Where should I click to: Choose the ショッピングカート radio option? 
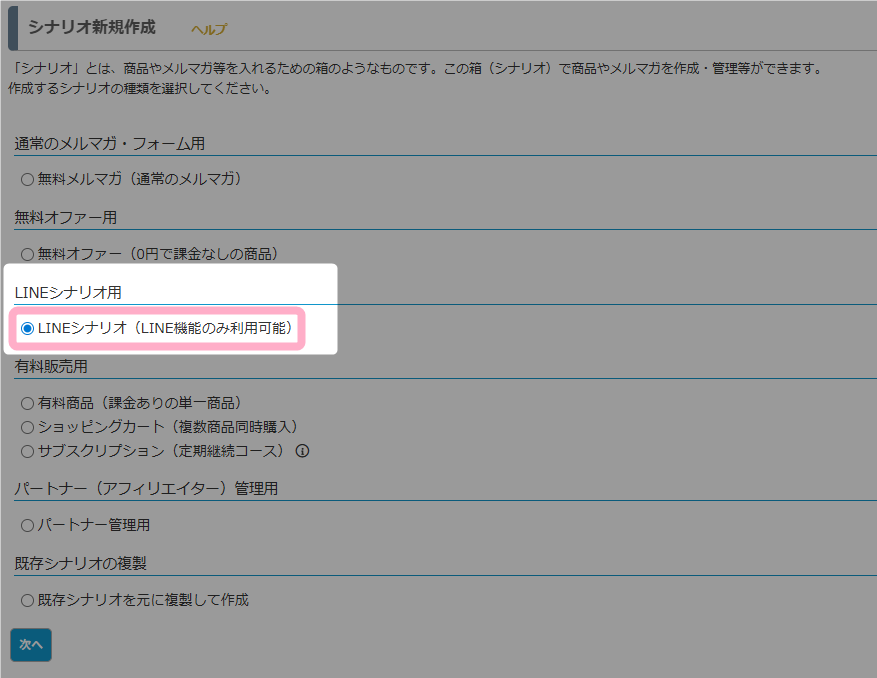(27, 427)
